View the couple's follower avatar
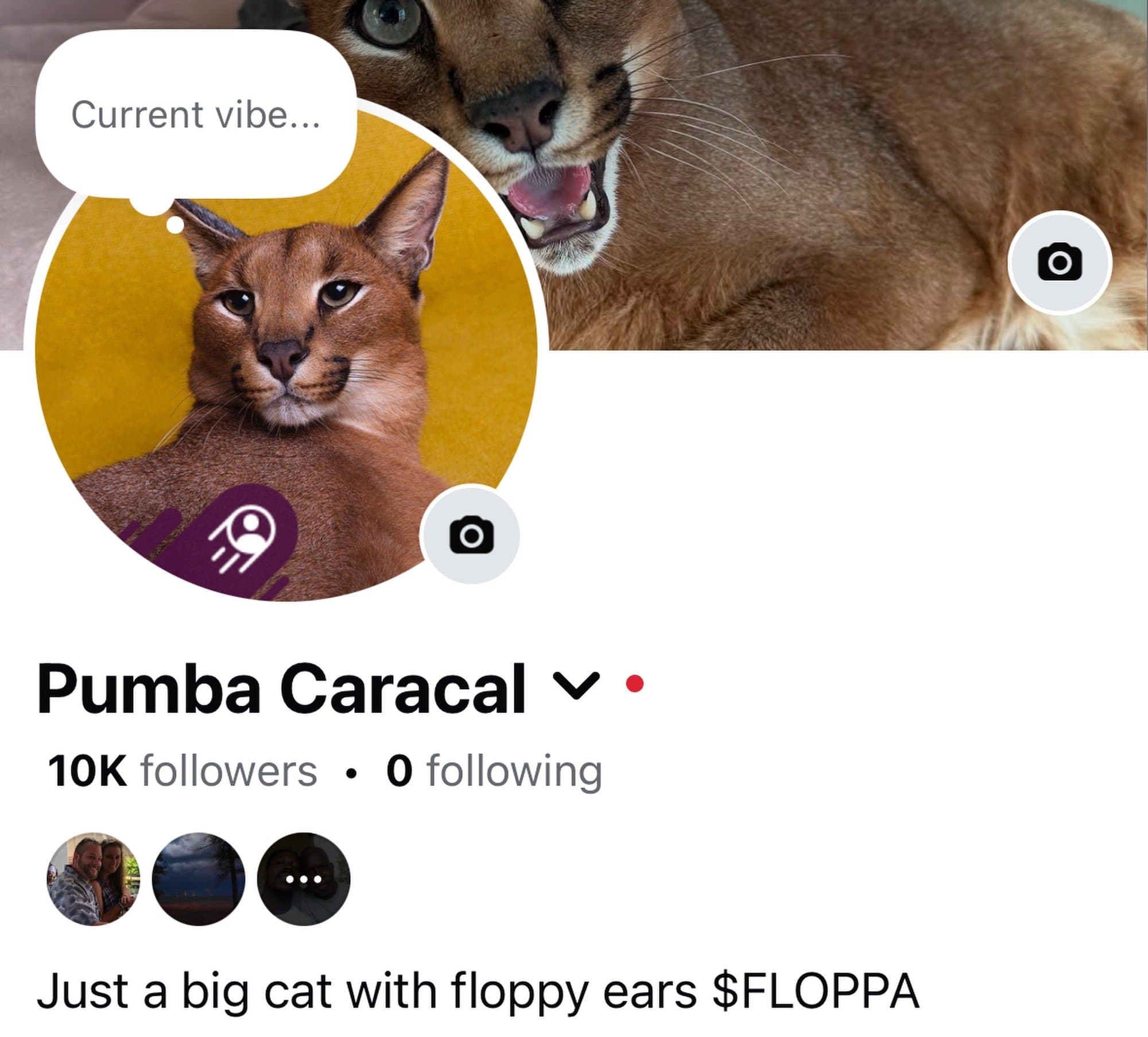 click(x=93, y=879)
